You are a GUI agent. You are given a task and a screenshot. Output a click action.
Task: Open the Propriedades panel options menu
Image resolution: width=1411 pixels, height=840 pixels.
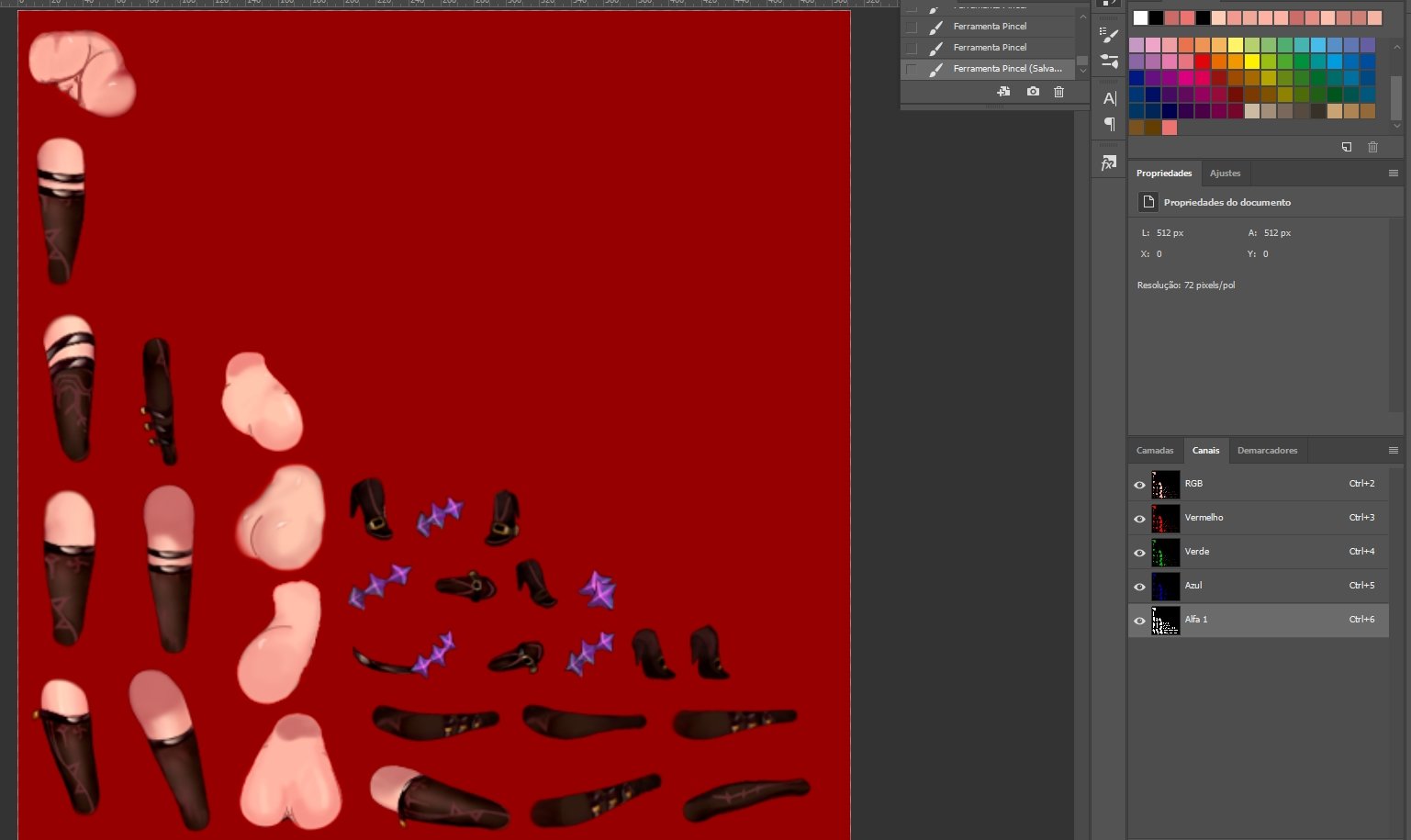(x=1393, y=173)
